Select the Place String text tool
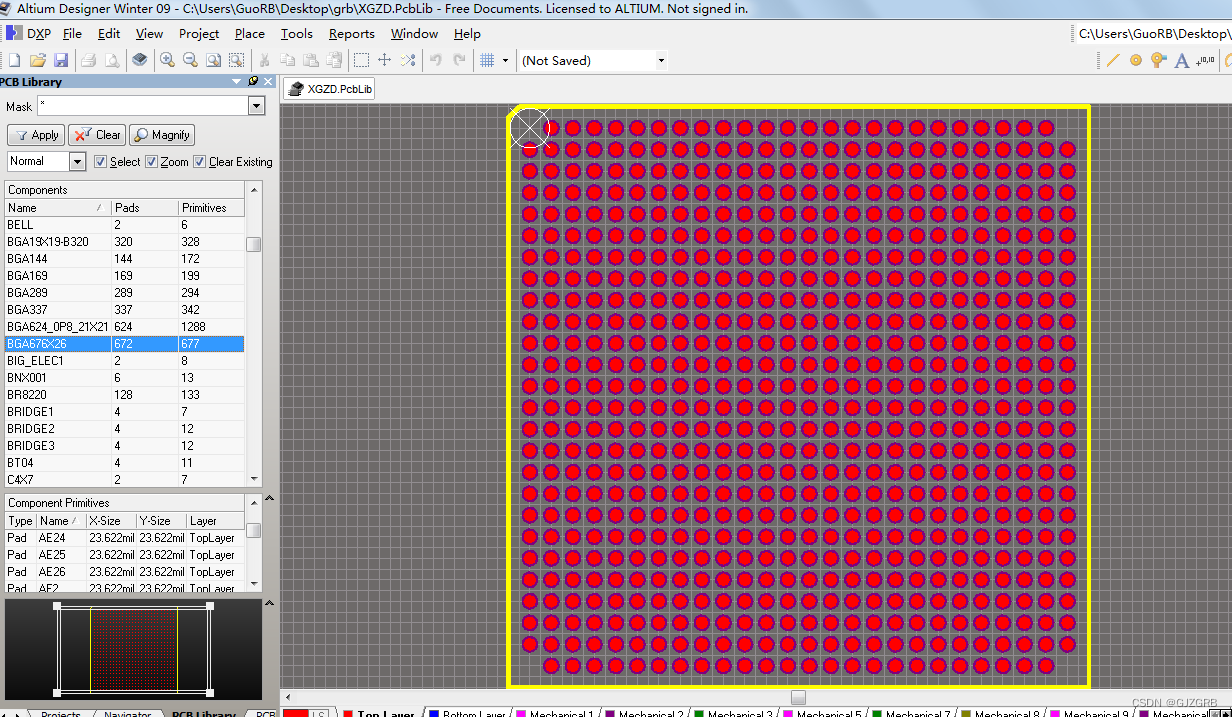Image resolution: width=1232 pixels, height=717 pixels. point(1180,62)
